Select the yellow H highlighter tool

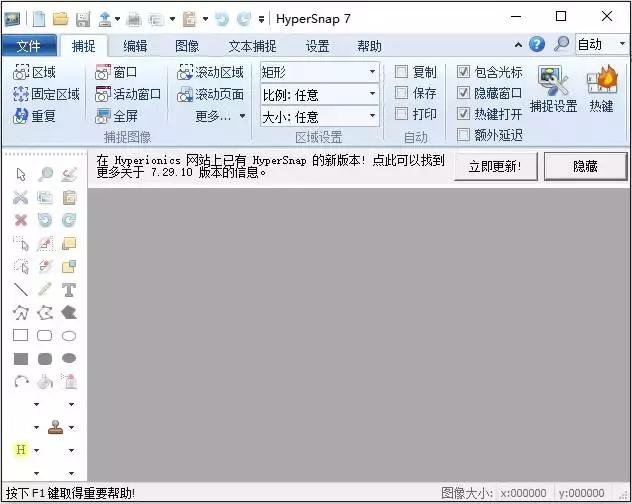coord(21,450)
